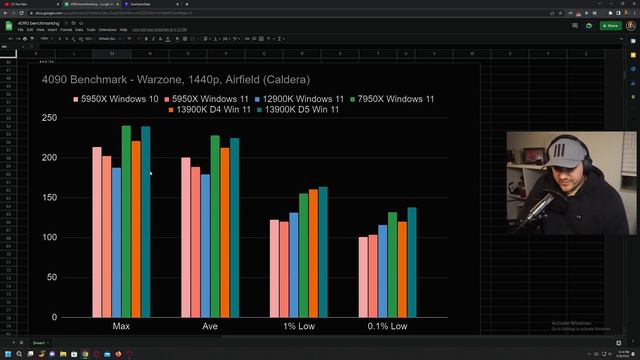Click the Undo toolbar icon

pyautogui.click(x=11, y=39)
